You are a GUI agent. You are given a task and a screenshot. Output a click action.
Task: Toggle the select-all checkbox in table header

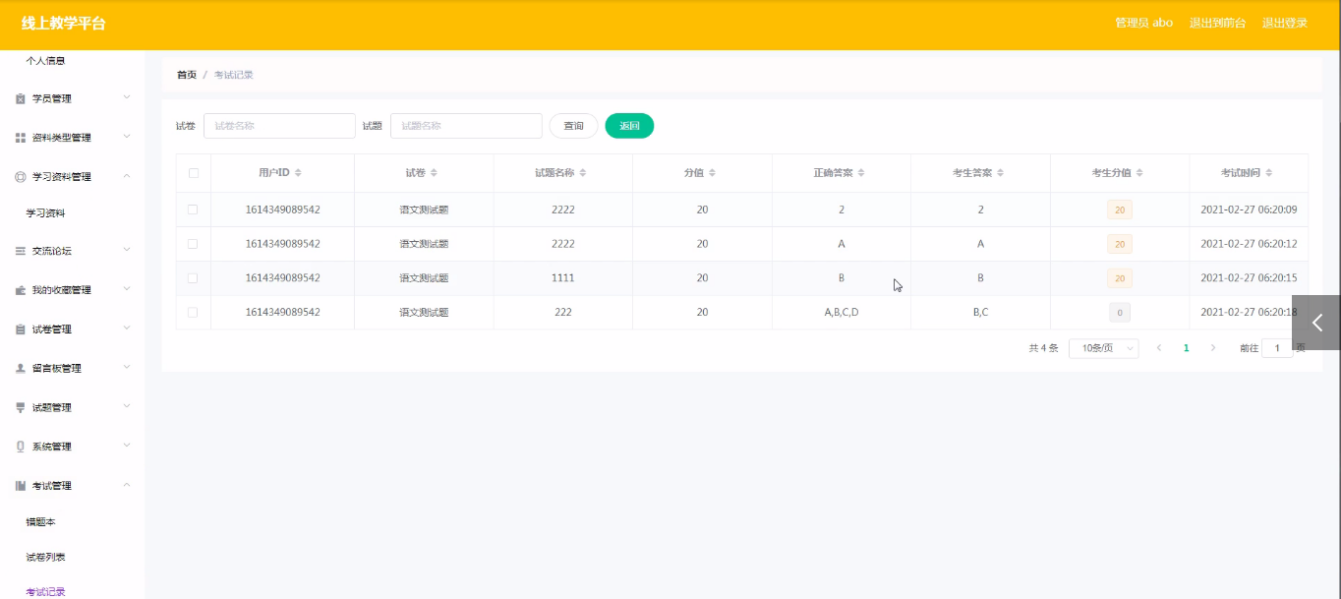[x=193, y=173]
